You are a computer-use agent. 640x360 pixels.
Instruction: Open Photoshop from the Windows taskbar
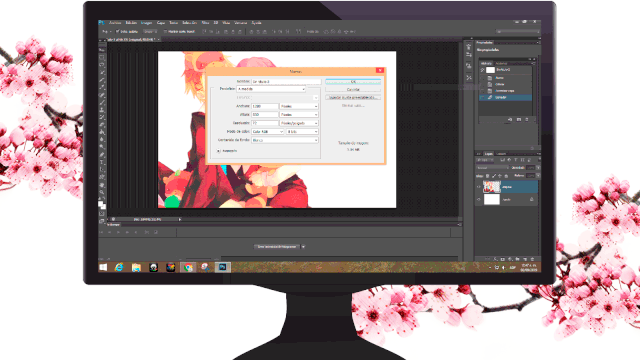tap(222, 267)
